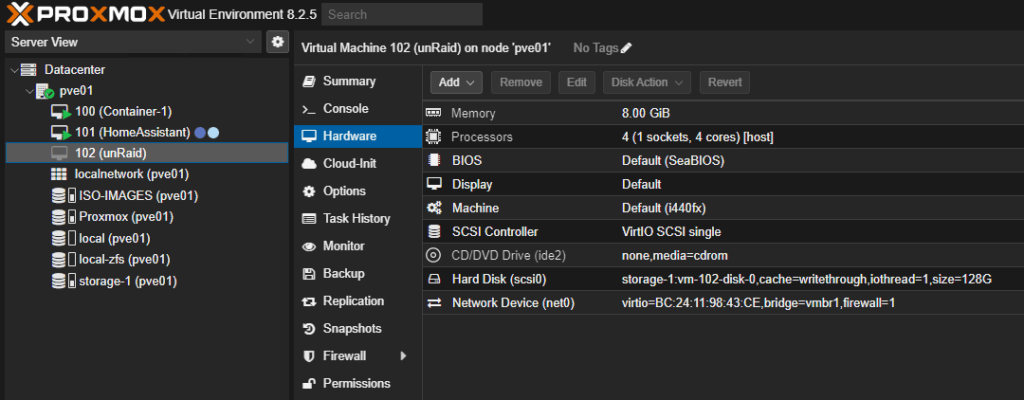The height and width of the screenshot is (400, 1024).
Task: Click the CD/DVD Drive disc icon
Action: point(434,255)
